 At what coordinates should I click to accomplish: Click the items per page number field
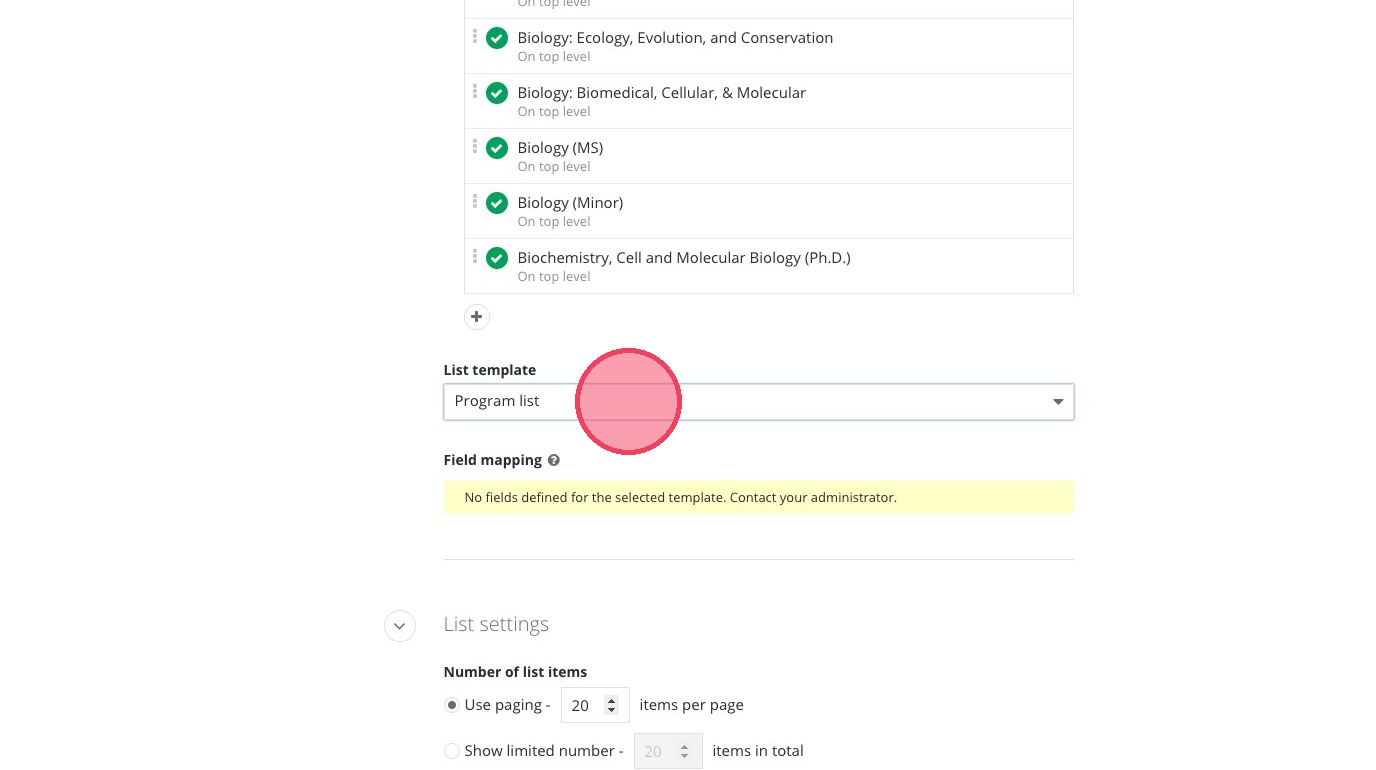pyautogui.click(x=583, y=705)
